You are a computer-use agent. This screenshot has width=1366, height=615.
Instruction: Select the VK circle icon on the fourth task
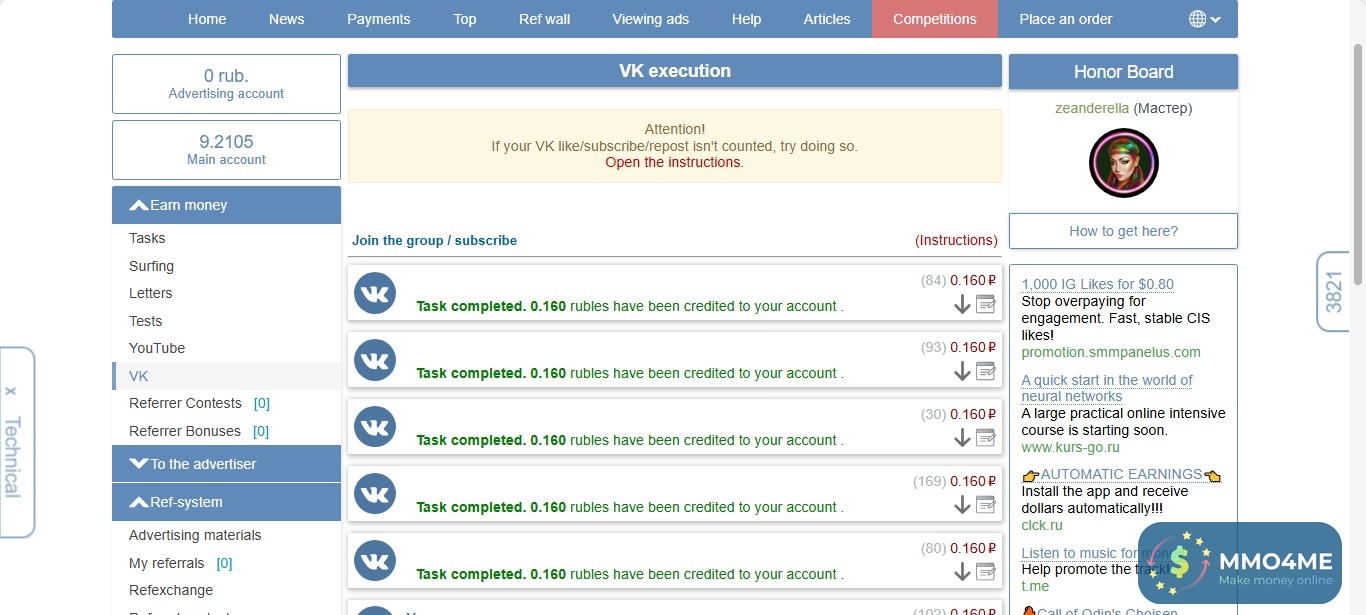374,494
